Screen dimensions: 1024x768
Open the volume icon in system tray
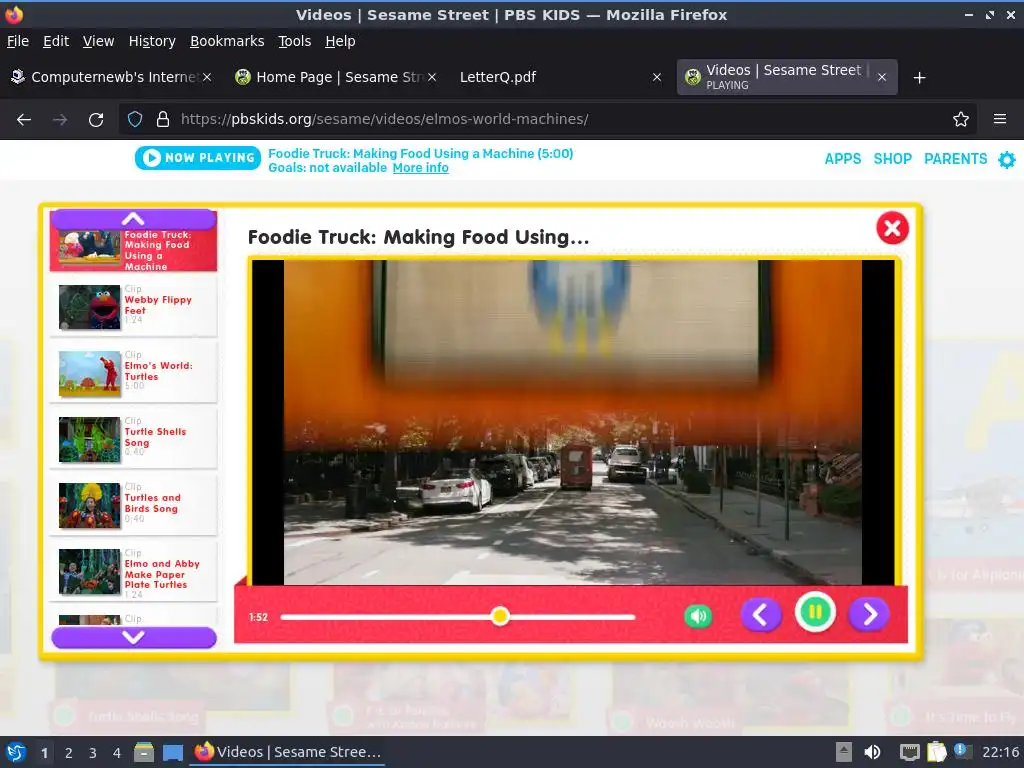[x=872, y=752]
